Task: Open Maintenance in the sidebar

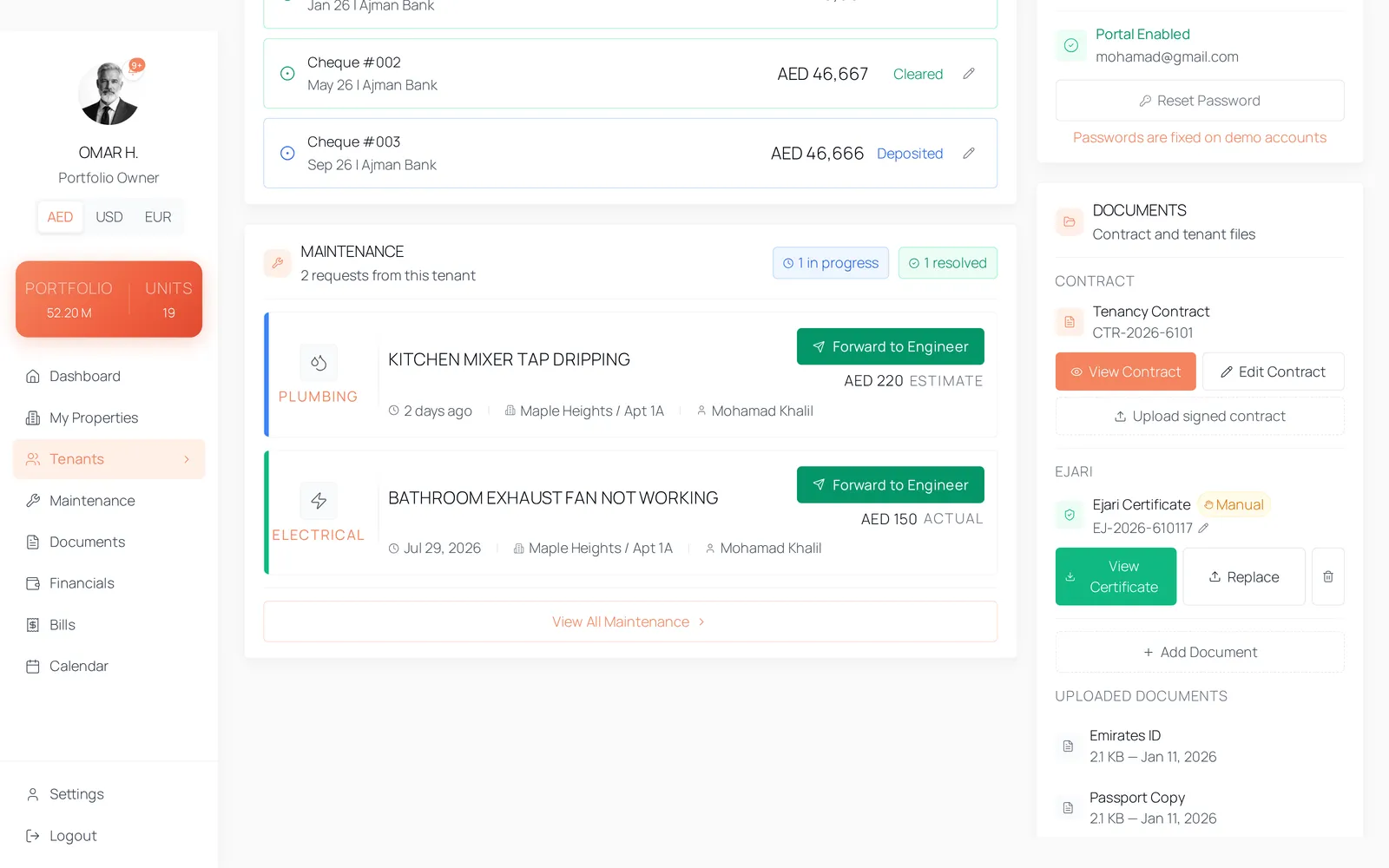Action: [109, 501]
